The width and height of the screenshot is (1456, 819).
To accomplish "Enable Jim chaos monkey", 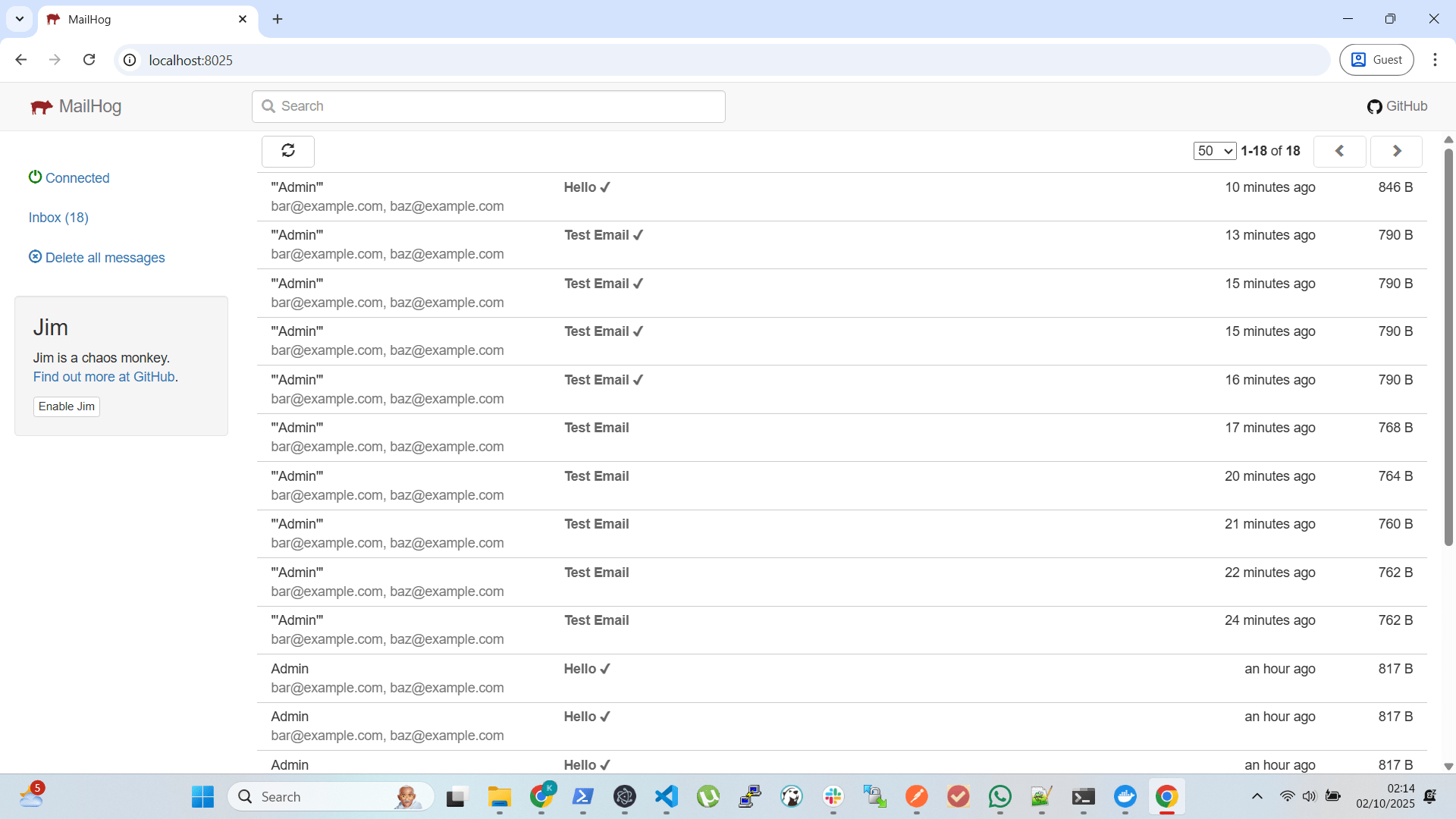I will [67, 406].
